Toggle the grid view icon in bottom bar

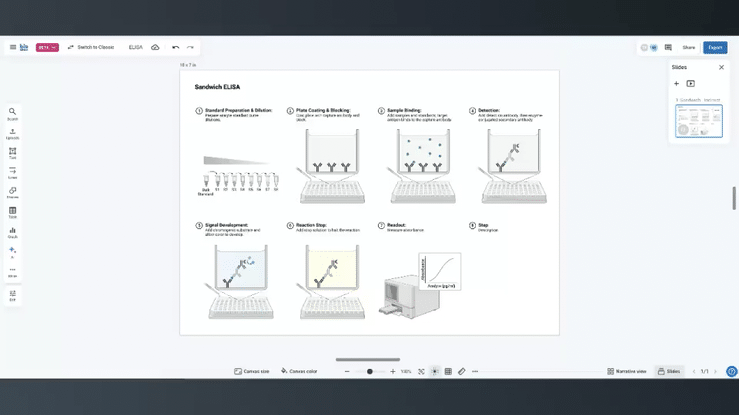tap(448, 371)
